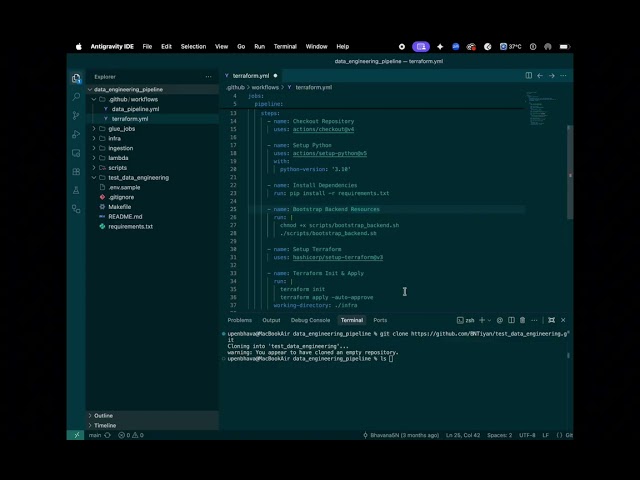Click the 37°C temperature menu bar item
Image resolution: width=640 pixels, height=480 pixels.
(x=511, y=47)
